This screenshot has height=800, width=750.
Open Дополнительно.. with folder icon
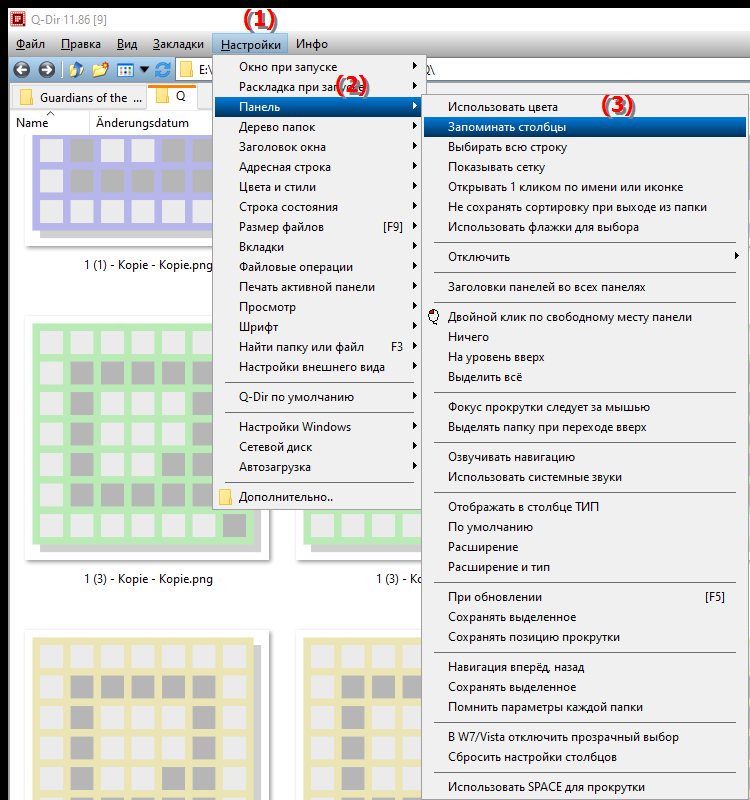[317, 497]
